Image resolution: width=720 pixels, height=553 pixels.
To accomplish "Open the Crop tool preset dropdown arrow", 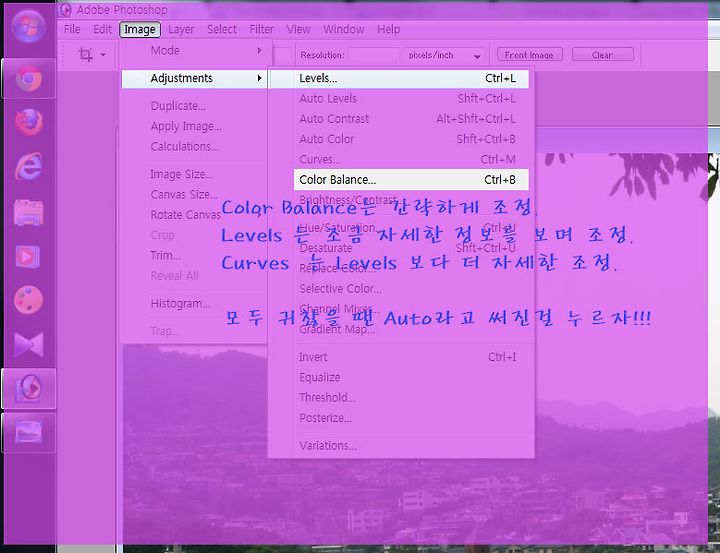I will 103,55.
